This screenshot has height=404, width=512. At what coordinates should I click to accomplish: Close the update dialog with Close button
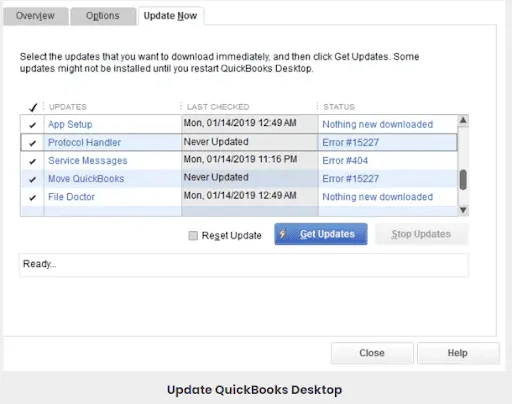coord(372,353)
